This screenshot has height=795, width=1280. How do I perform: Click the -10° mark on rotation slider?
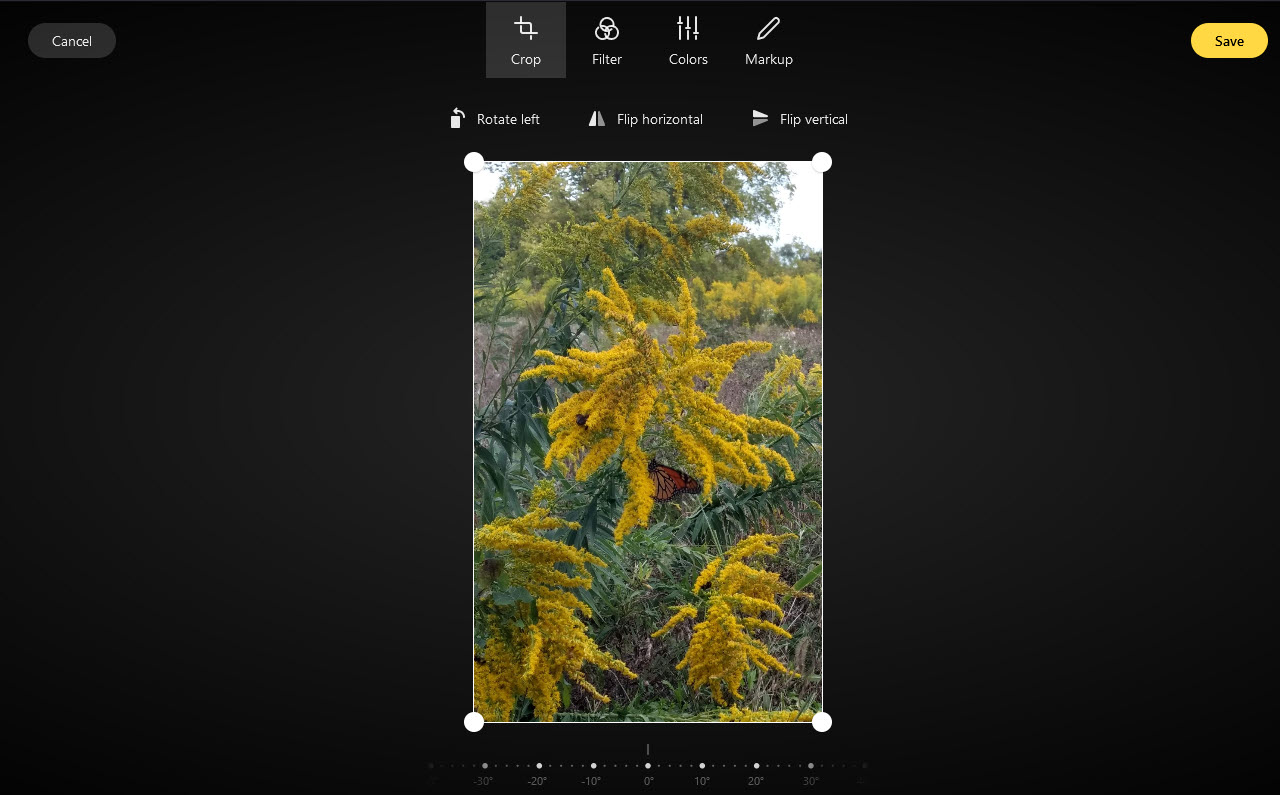pyautogui.click(x=593, y=766)
